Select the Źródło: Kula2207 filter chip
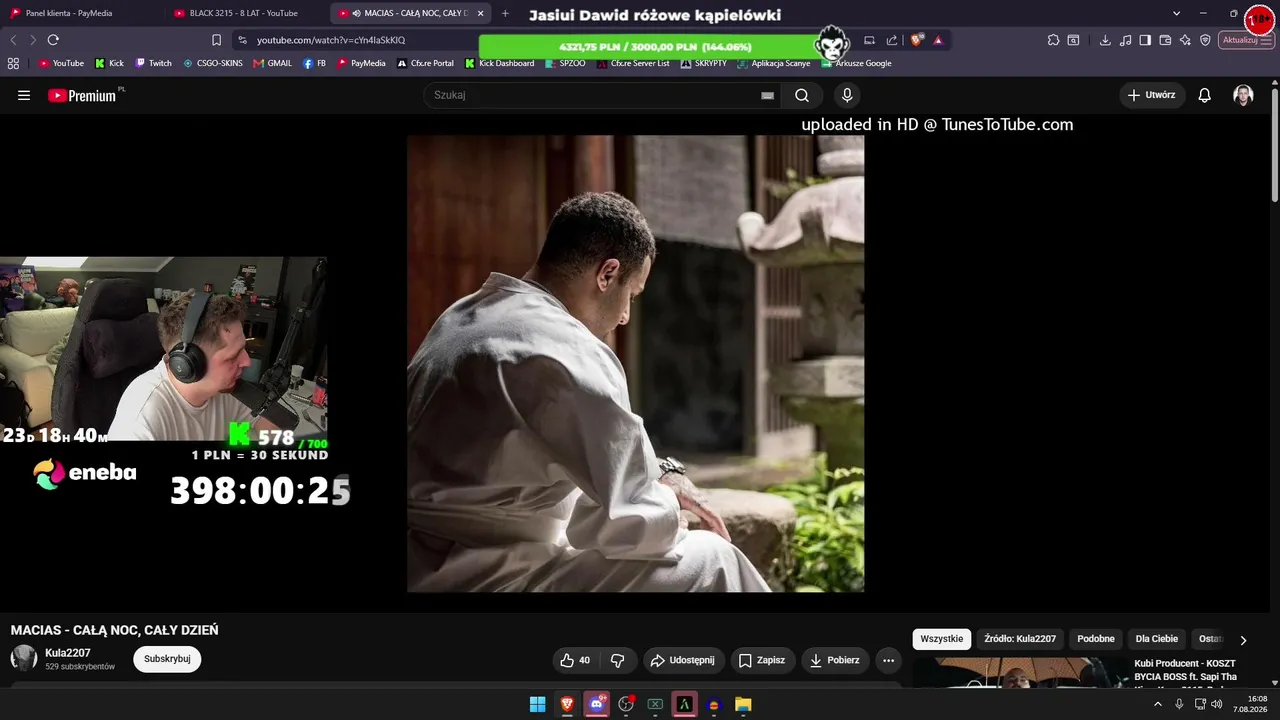 click(x=1020, y=639)
